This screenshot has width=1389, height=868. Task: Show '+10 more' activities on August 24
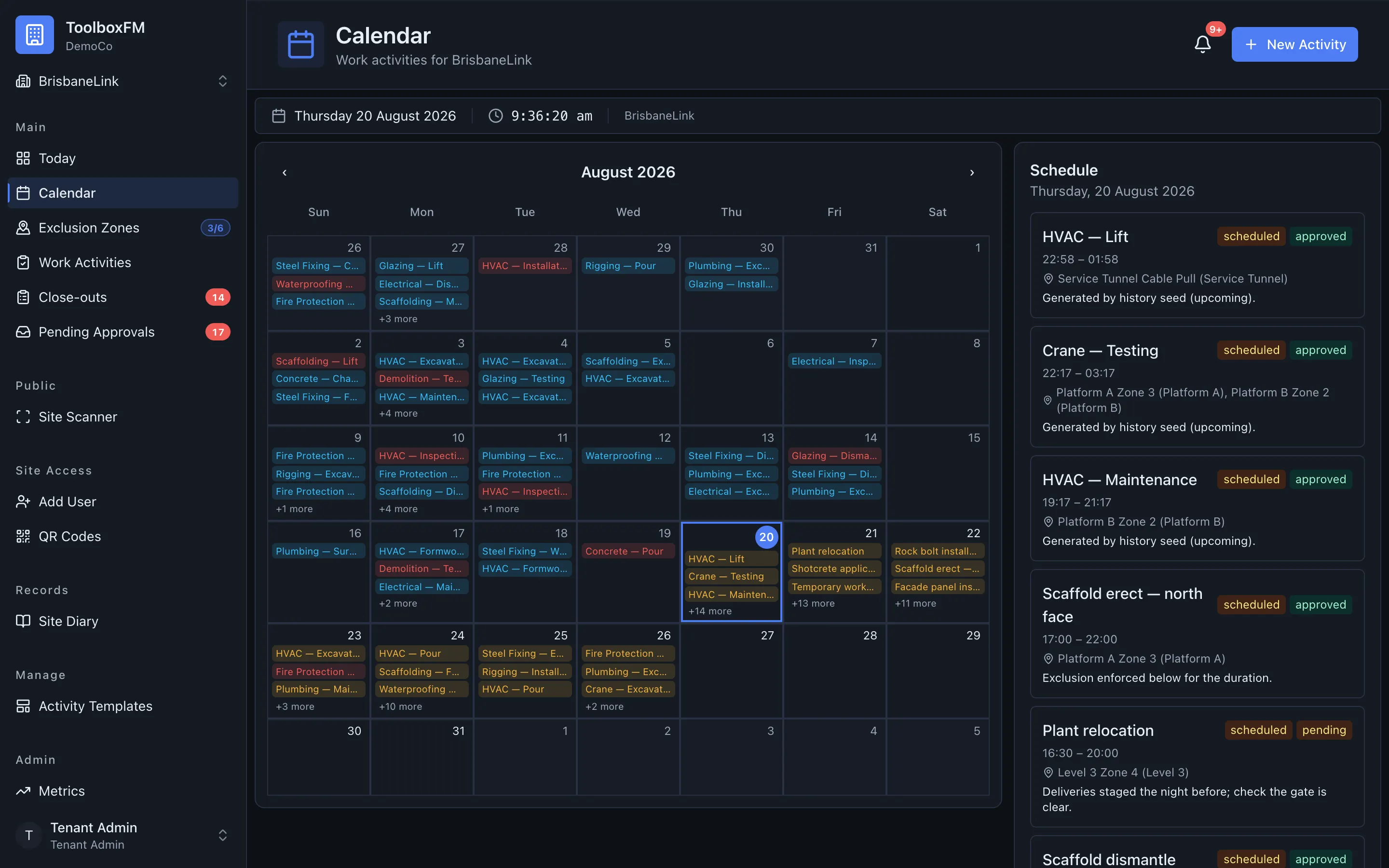(400, 706)
